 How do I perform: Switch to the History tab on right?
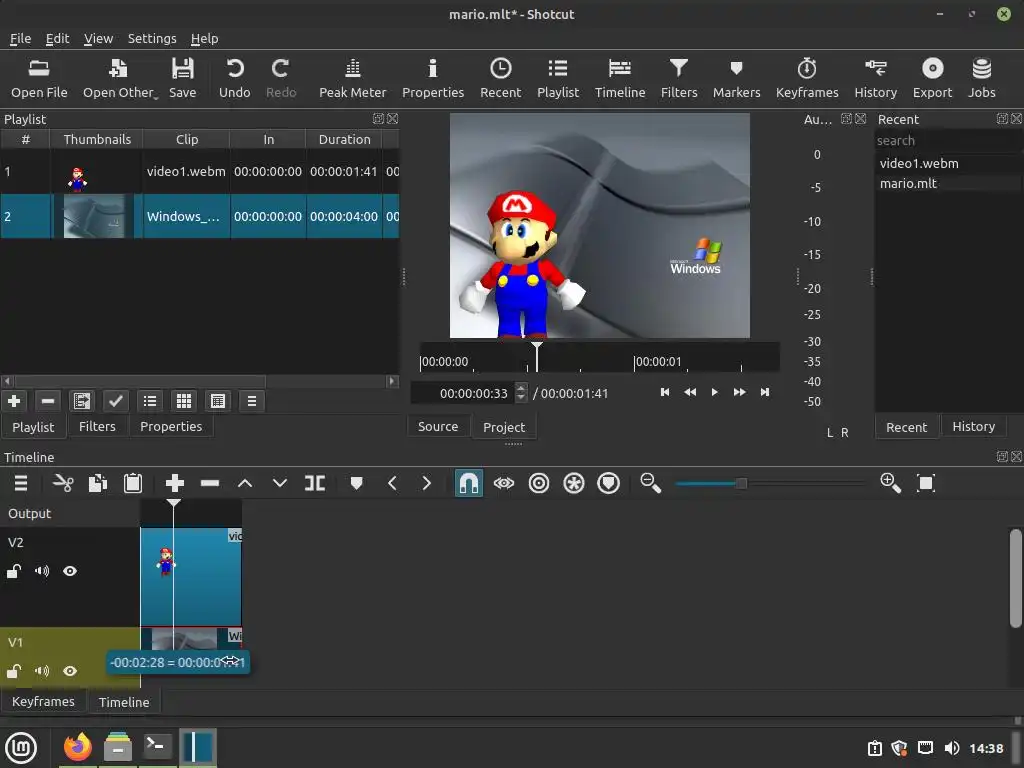pyautogui.click(x=973, y=426)
